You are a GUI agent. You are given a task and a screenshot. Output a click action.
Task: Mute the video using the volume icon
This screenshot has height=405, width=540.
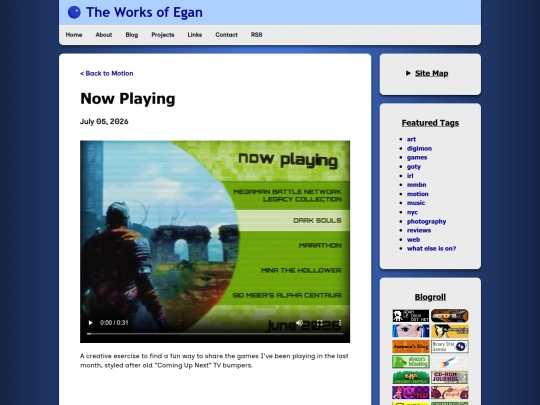[x=299, y=323]
